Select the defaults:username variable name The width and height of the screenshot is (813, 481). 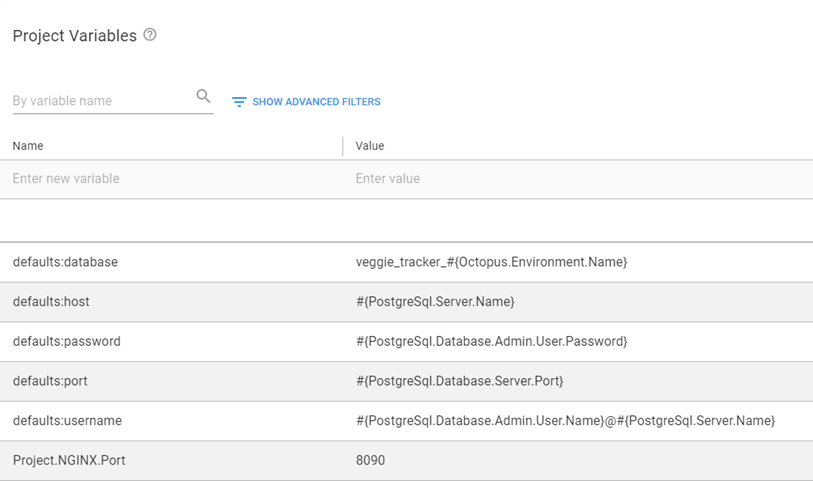click(67, 421)
